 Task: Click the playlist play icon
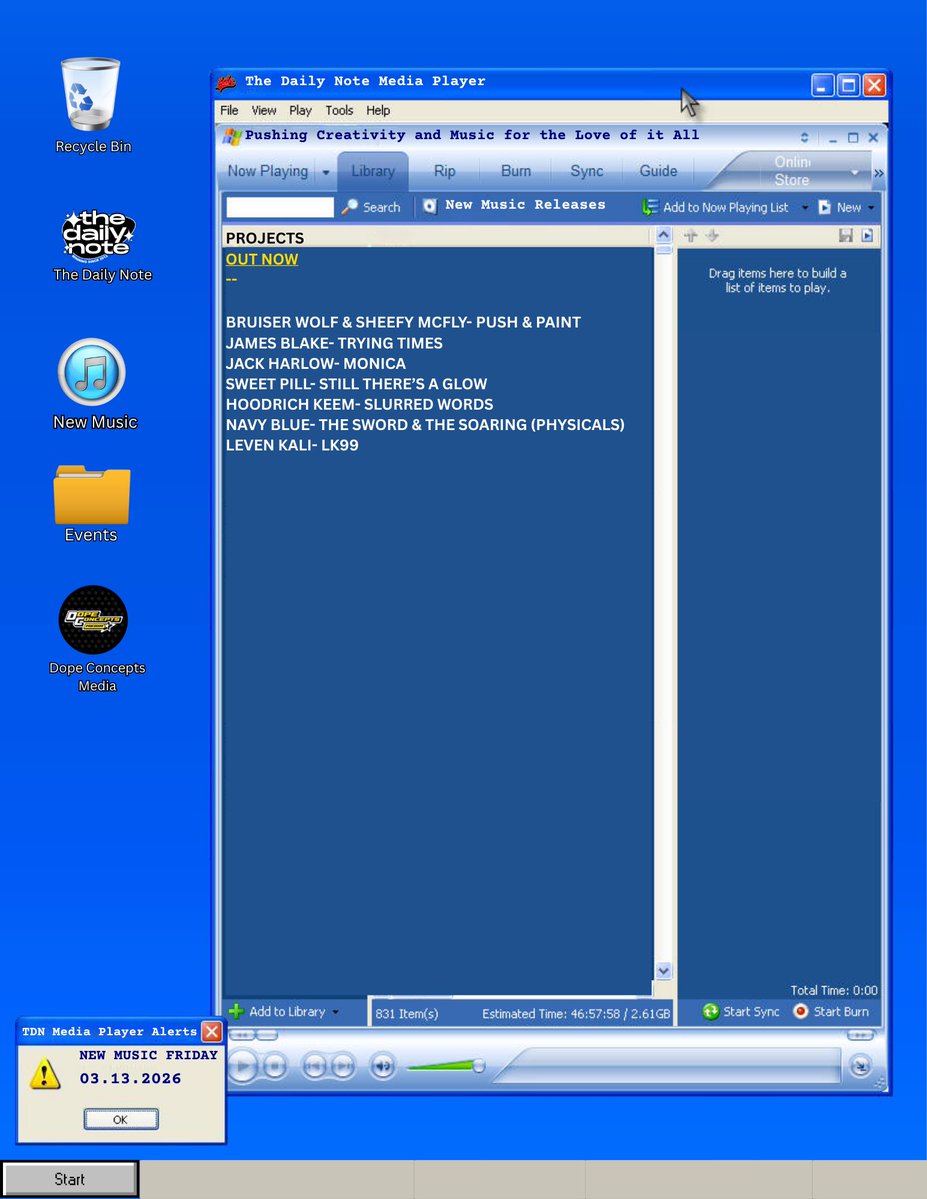(x=867, y=236)
